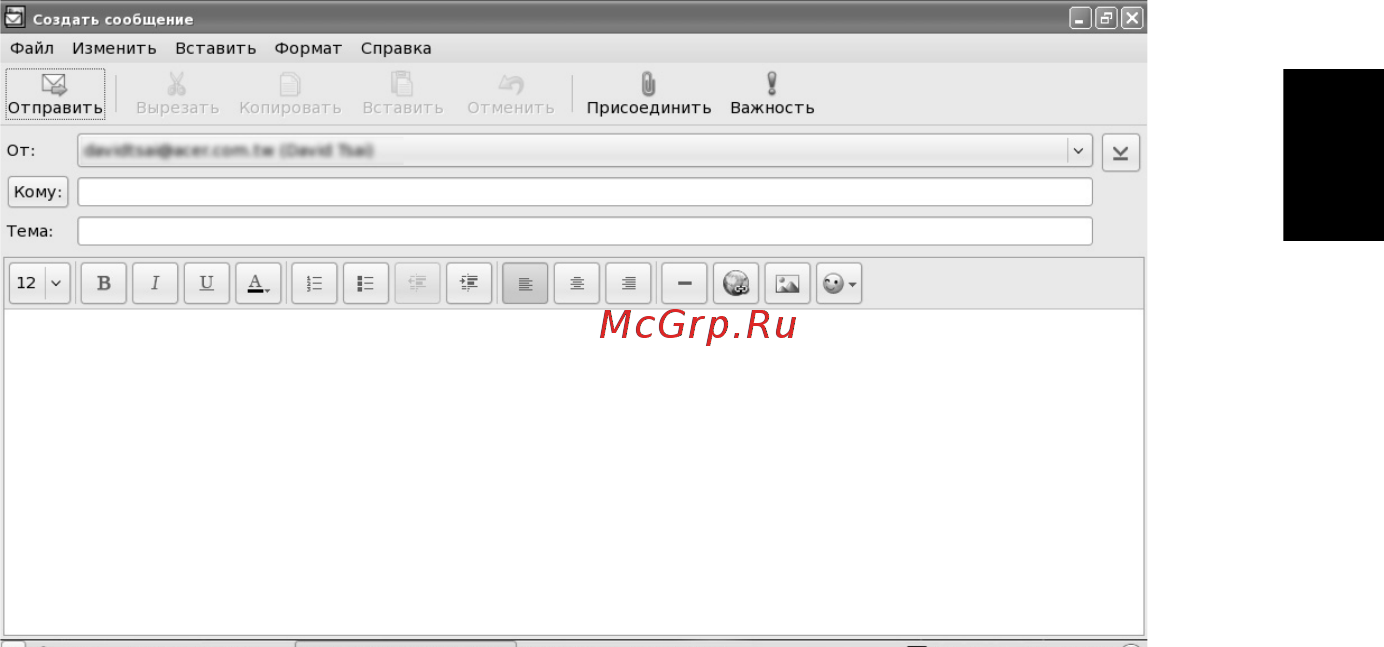Click into the Тема subject field
Viewport: 1384px width, 647px height.
[x=585, y=231]
